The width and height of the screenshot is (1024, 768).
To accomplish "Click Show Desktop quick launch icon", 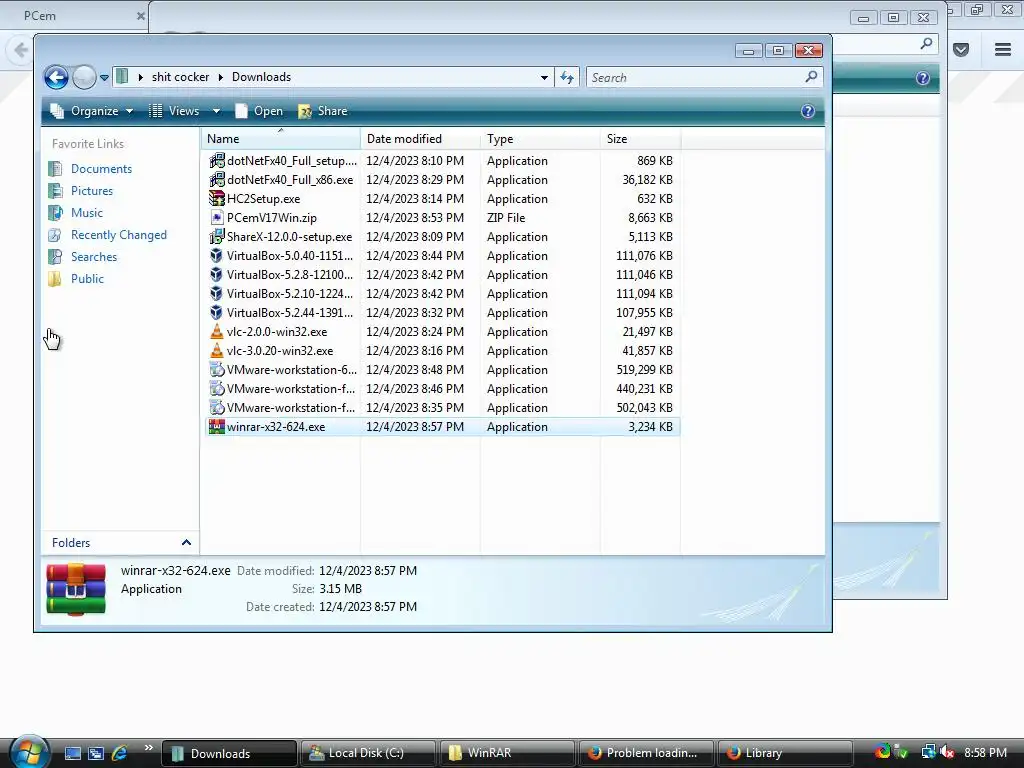I will click(x=72, y=753).
